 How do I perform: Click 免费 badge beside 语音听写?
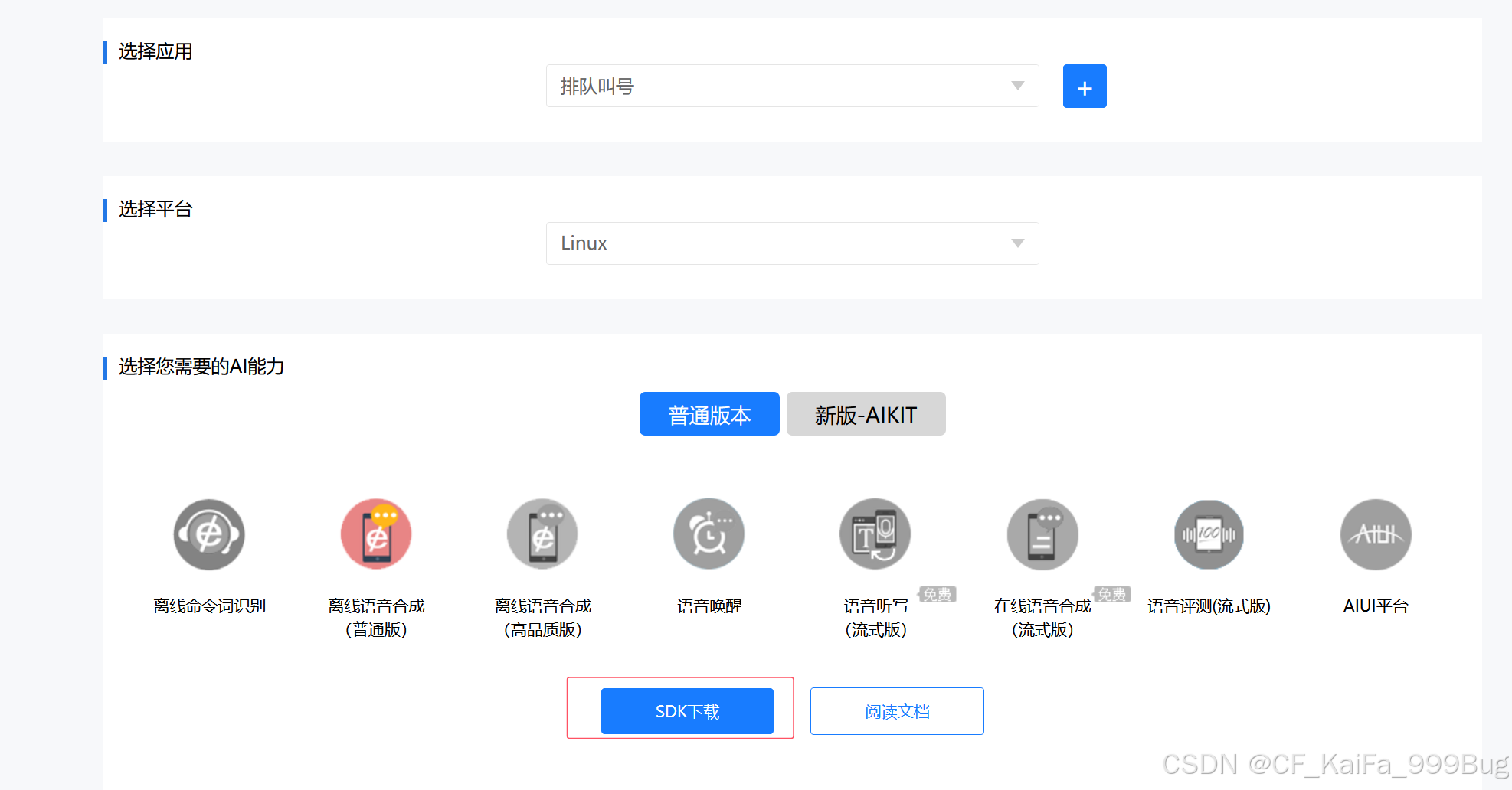[x=938, y=594]
